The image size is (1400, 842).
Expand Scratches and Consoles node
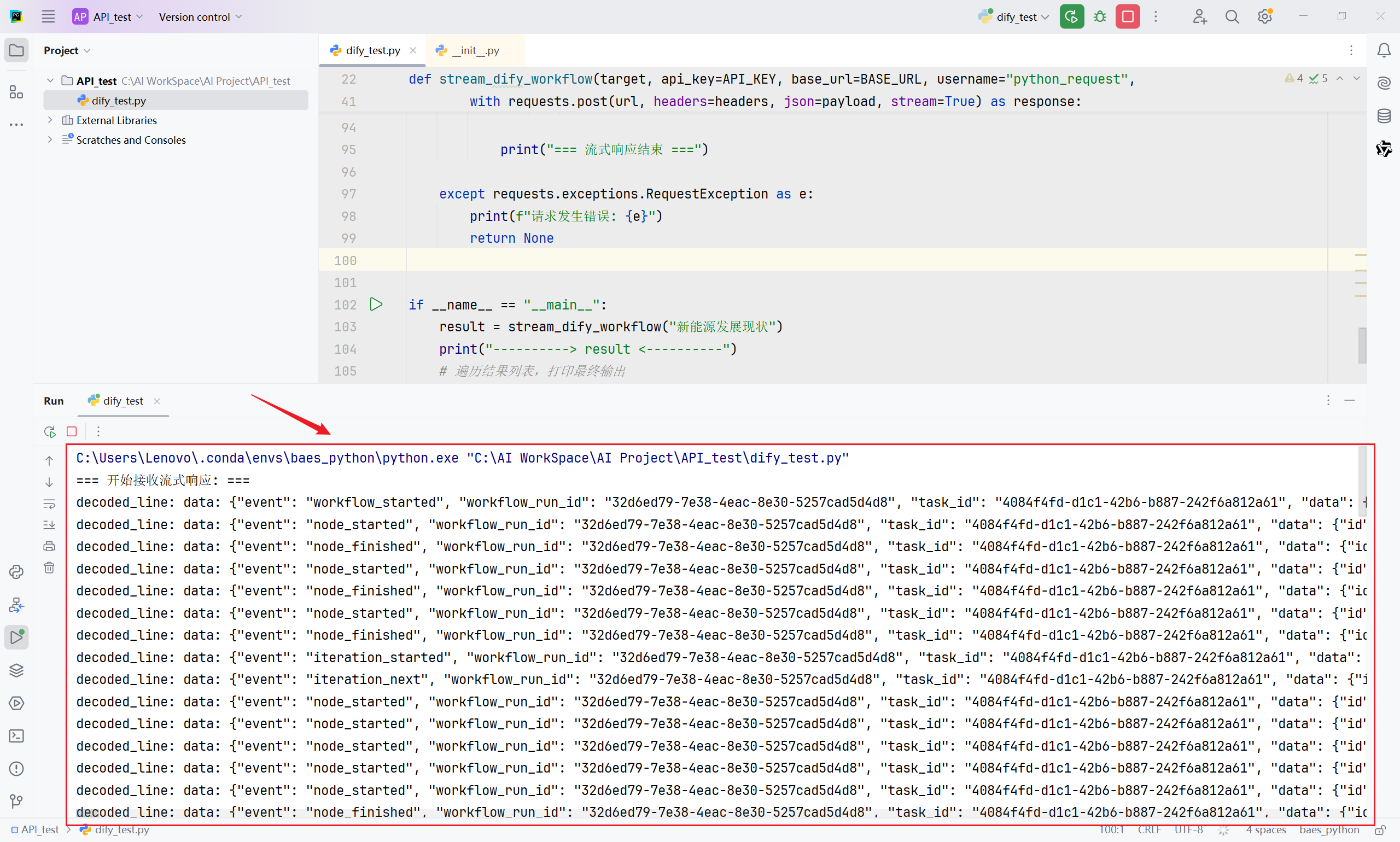(x=50, y=139)
